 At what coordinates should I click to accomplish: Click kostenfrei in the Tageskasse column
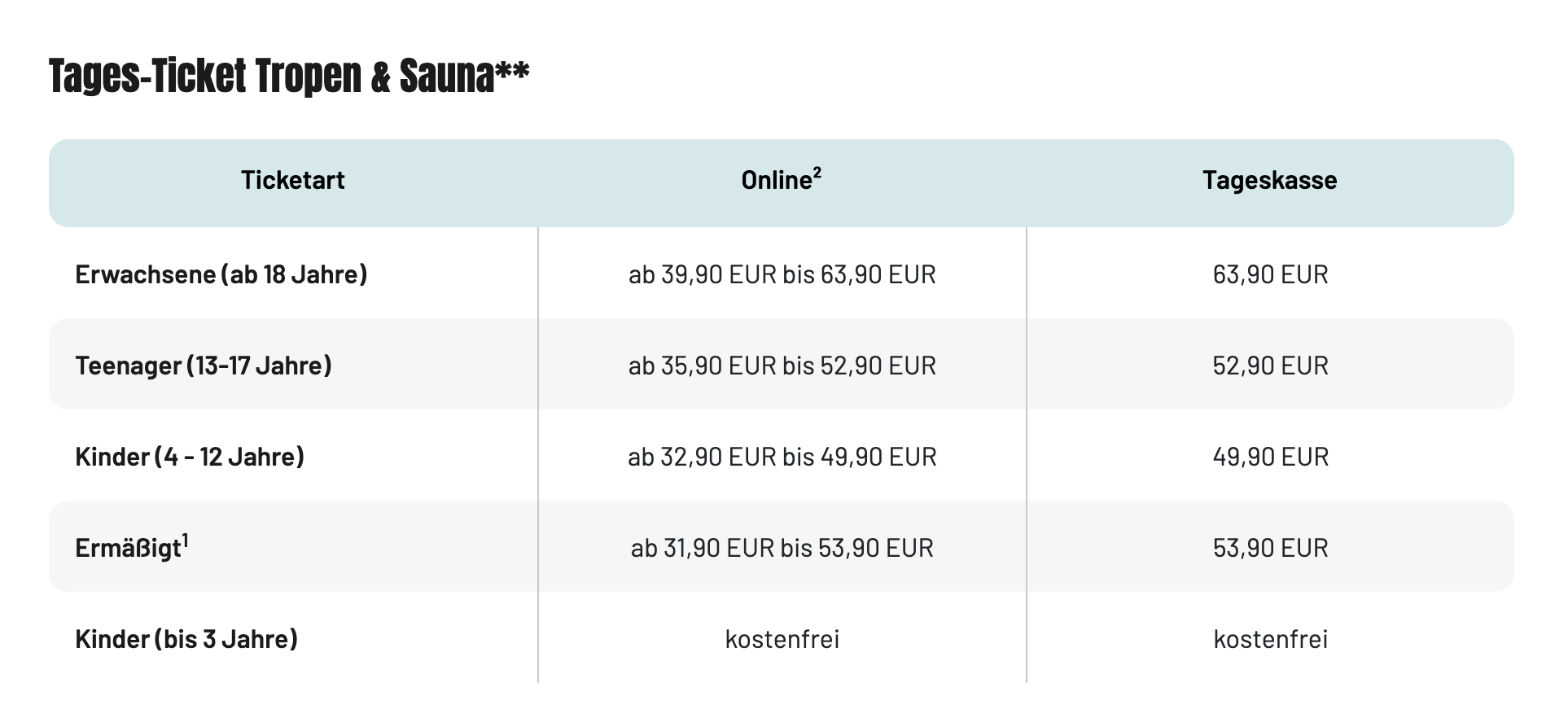1270,639
